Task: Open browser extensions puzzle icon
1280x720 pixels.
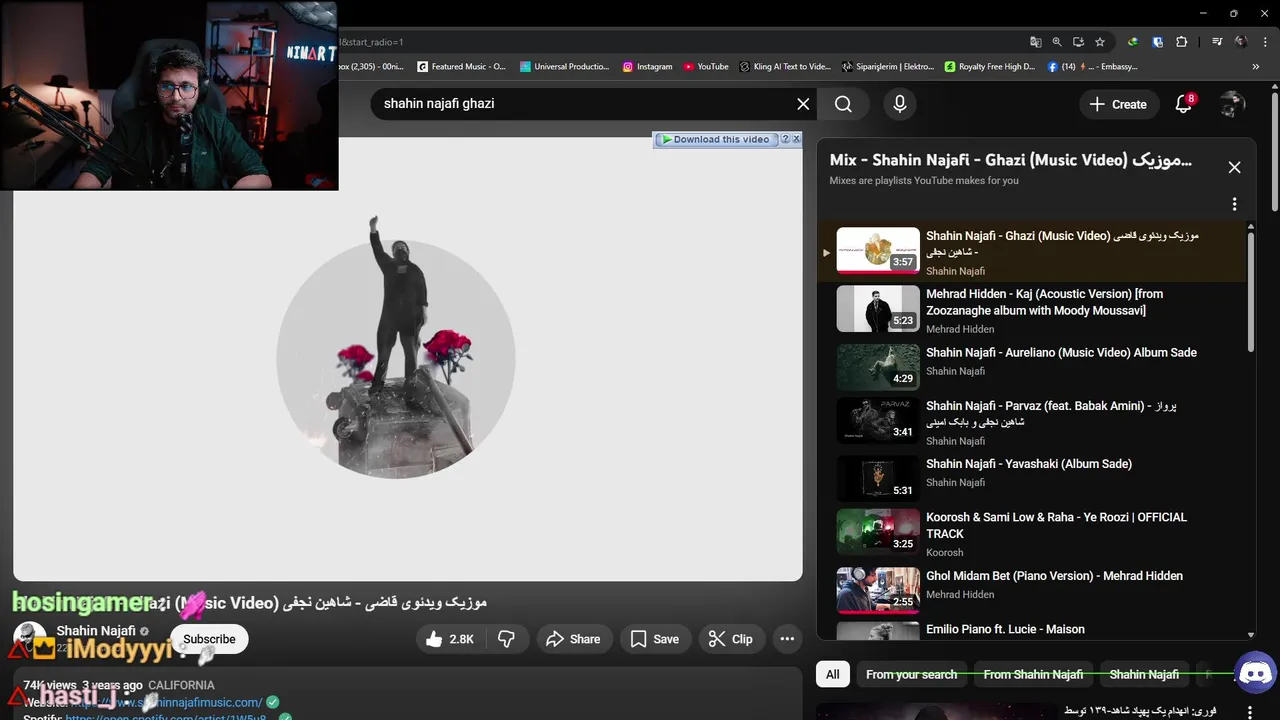Action: pos(1181,42)
